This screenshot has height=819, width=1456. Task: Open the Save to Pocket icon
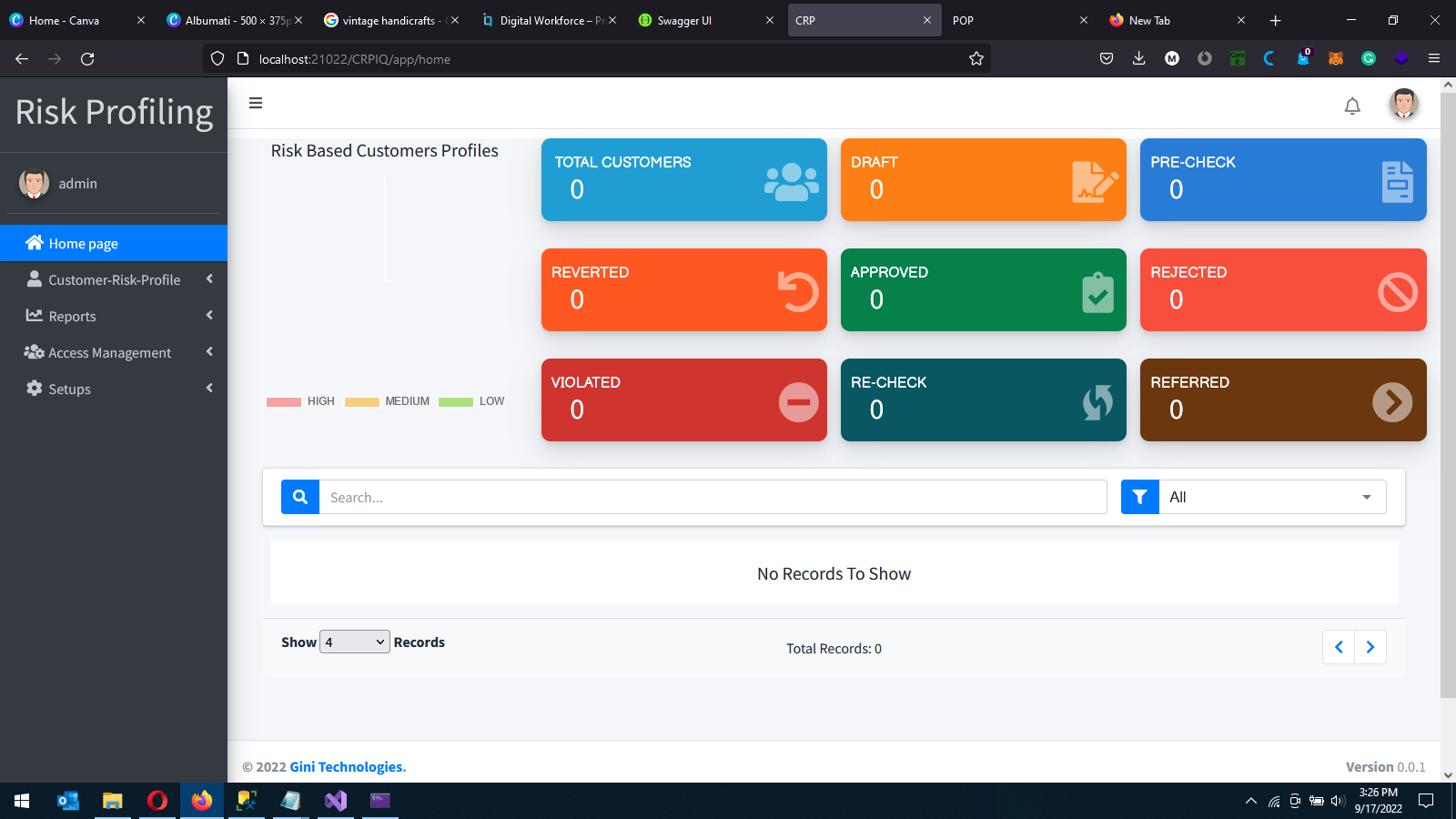(x=1107, y=58)
